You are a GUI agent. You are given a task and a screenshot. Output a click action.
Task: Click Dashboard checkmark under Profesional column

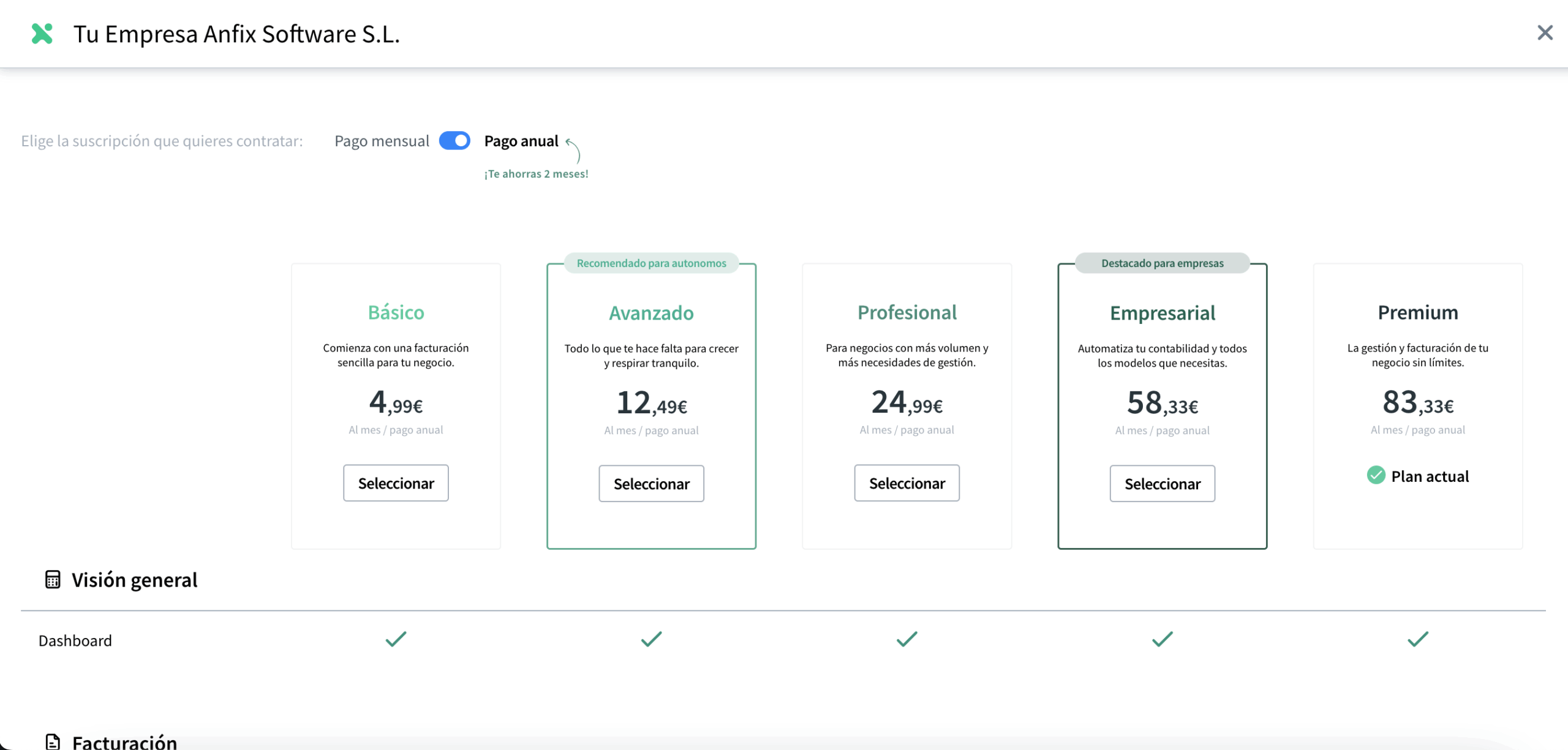pyautogui.click(x=907, y=639)
